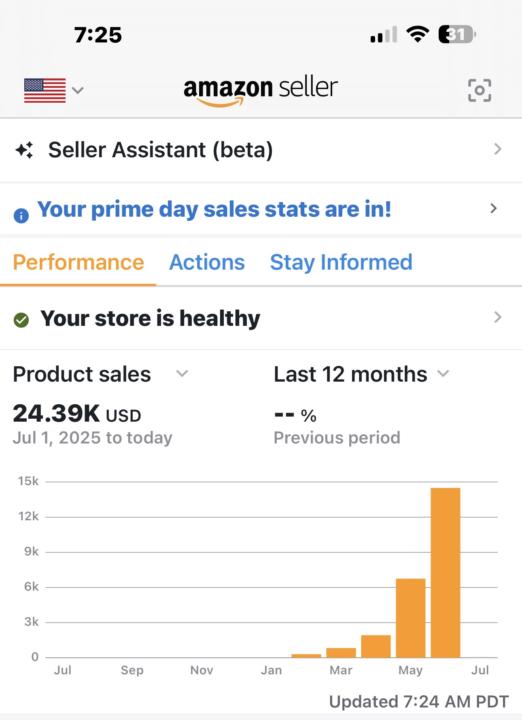The width and height of the screenshot is (522, 720).
Task: Select the May sales bar
Action: coord(410,618)
